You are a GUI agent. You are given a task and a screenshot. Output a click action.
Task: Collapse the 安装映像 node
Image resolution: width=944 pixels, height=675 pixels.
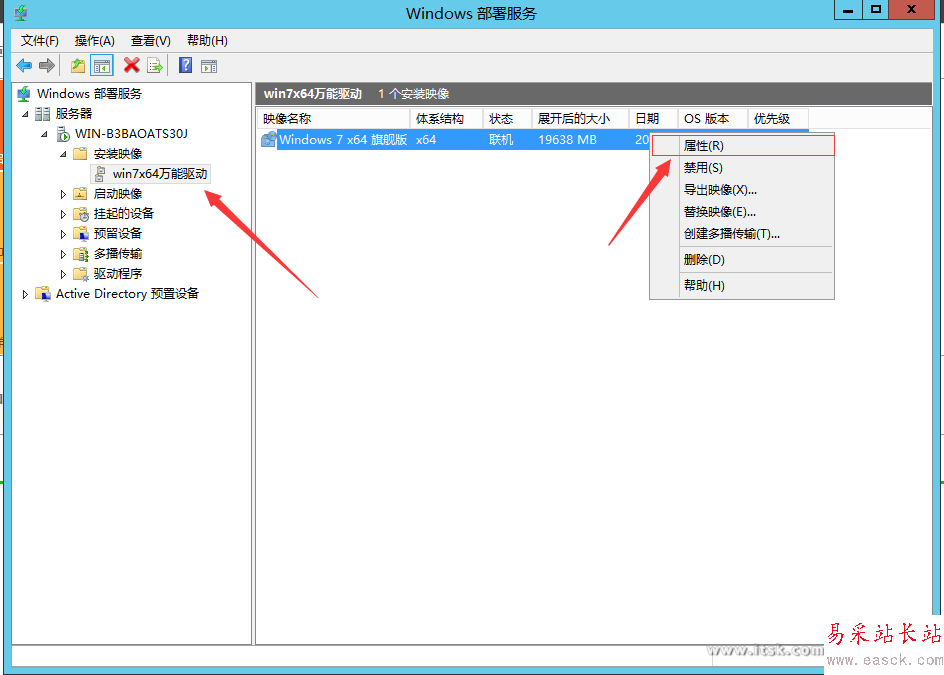coord(63,154)
